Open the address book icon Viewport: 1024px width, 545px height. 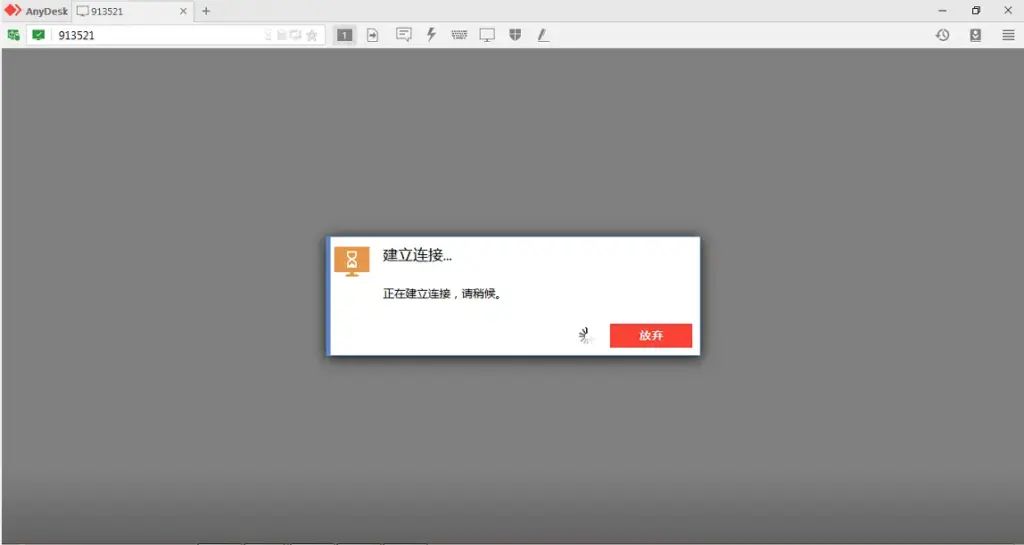pyautogui.click(x=975, y=35)
